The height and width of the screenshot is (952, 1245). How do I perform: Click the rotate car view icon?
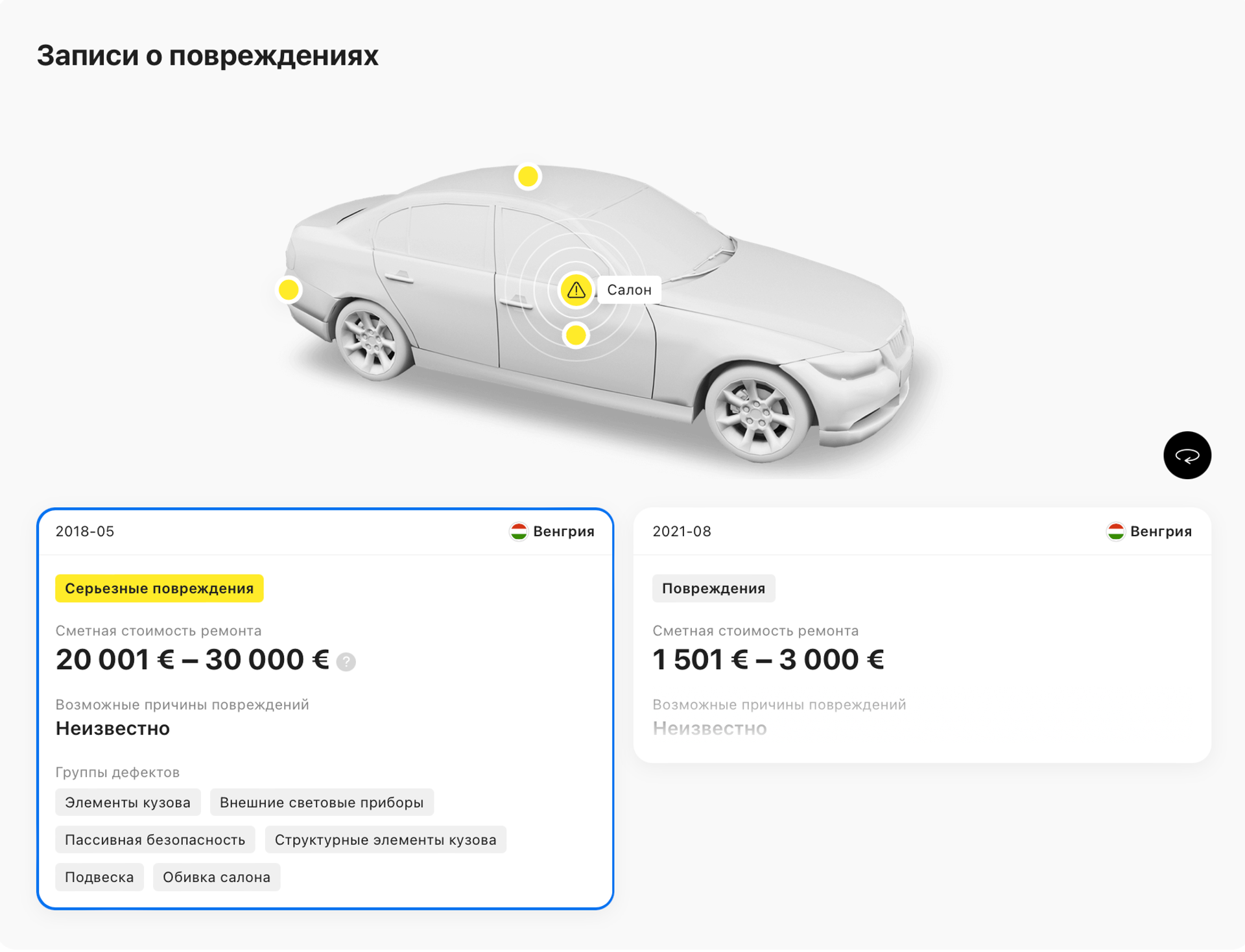pyautogui.click(x=1187, y=455)
